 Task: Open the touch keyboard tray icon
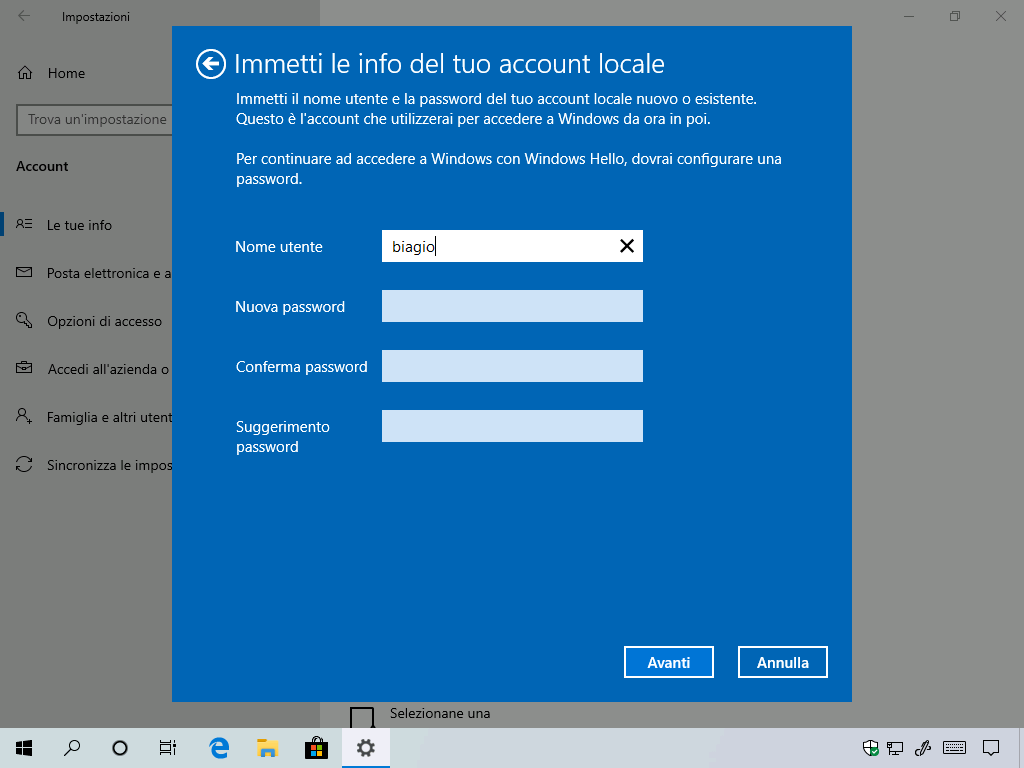pyautogui.click(x=953, y=747)
